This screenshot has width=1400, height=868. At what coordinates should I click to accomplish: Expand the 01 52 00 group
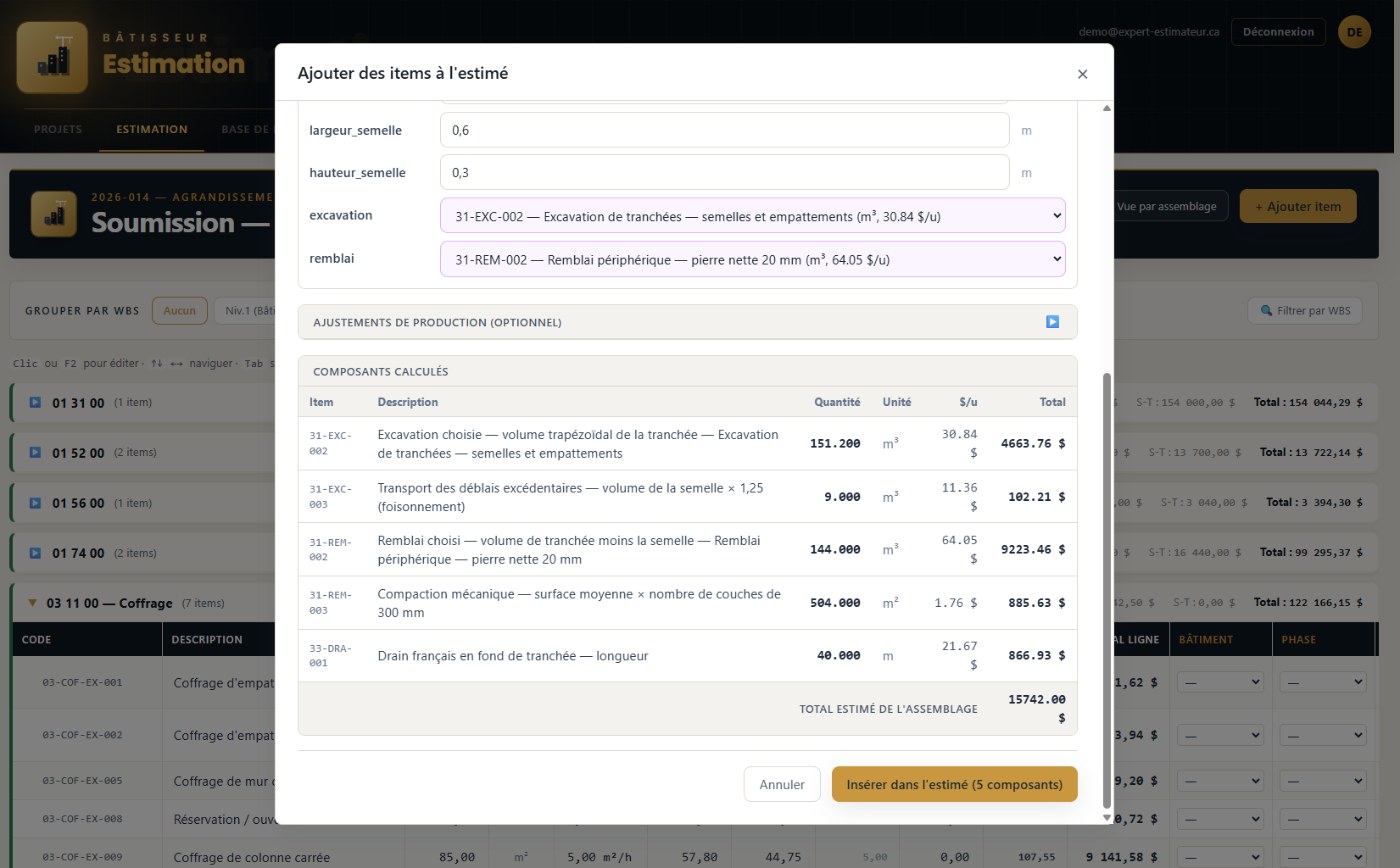coord(35,452)
